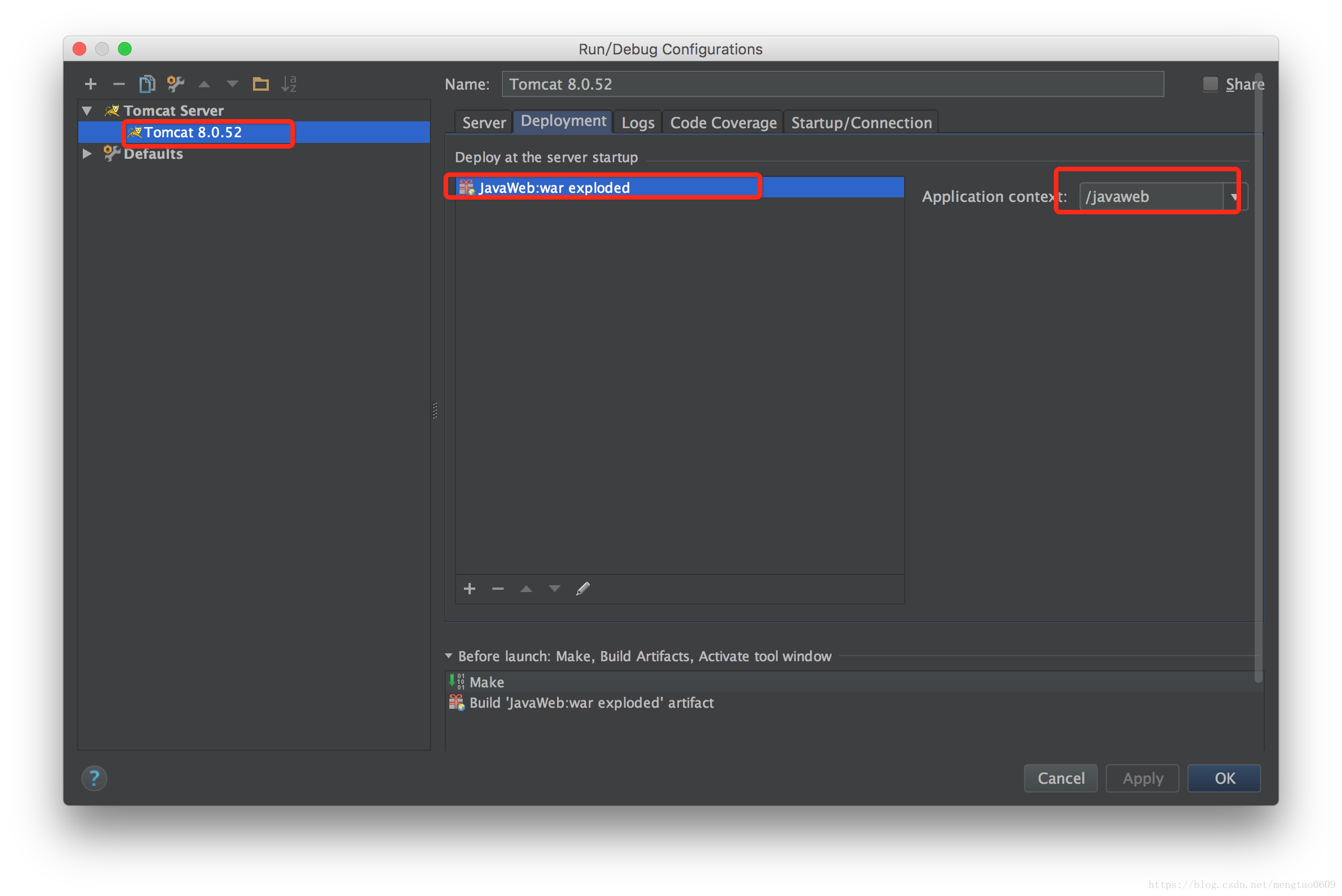Image resolution: width=1342 pixels, height=896 pixels.
Task: Click the /javaweb application context field
Action: coord(1151,197)
